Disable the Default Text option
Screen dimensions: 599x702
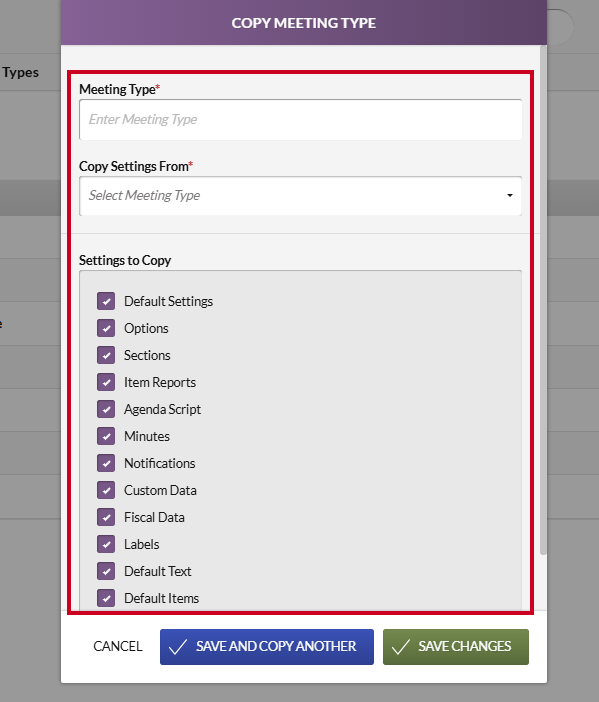106,571
